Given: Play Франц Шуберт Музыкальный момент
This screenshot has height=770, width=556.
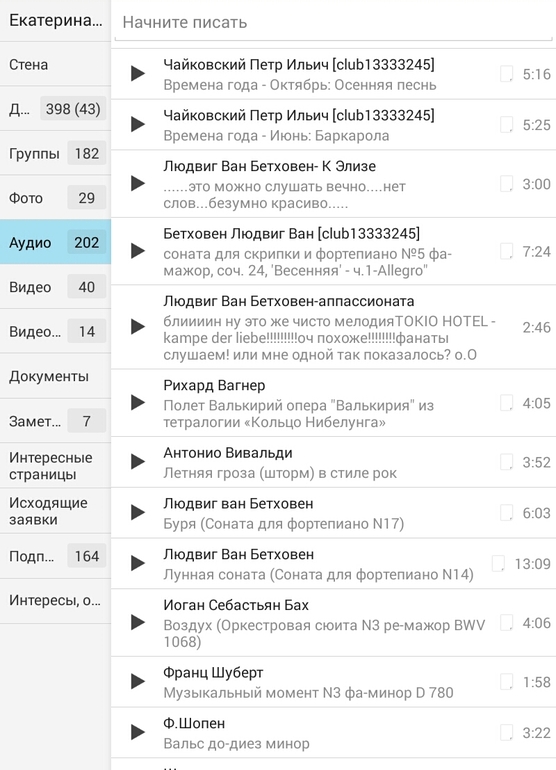Looking at the screenshot, I should click(x=138, y=682).
